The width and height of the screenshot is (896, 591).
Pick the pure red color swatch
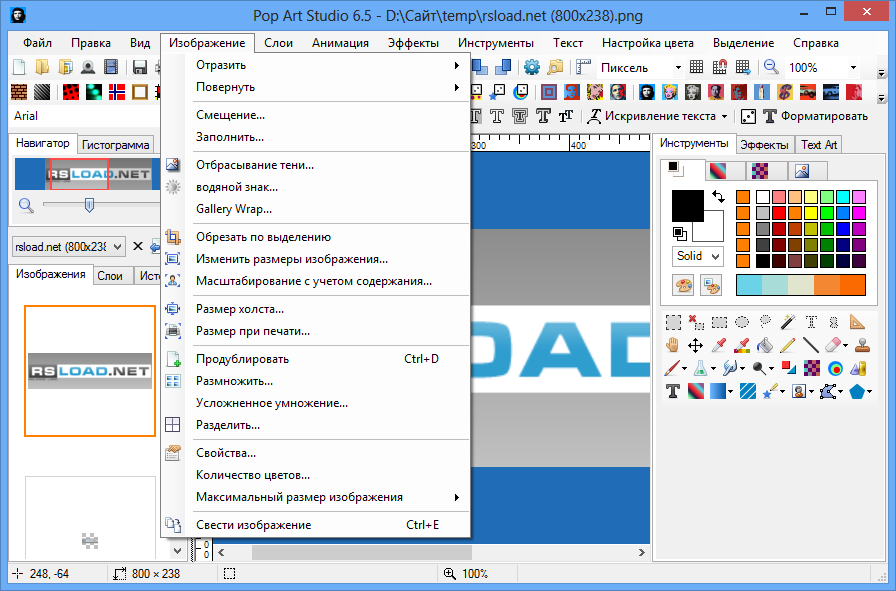tap(778, 213)
